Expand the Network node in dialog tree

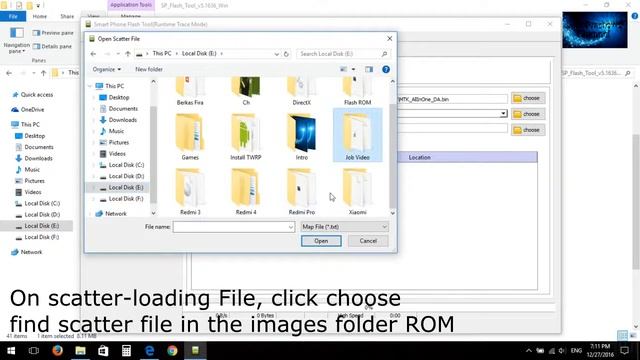pyautogui.click(x=90, y=214)
